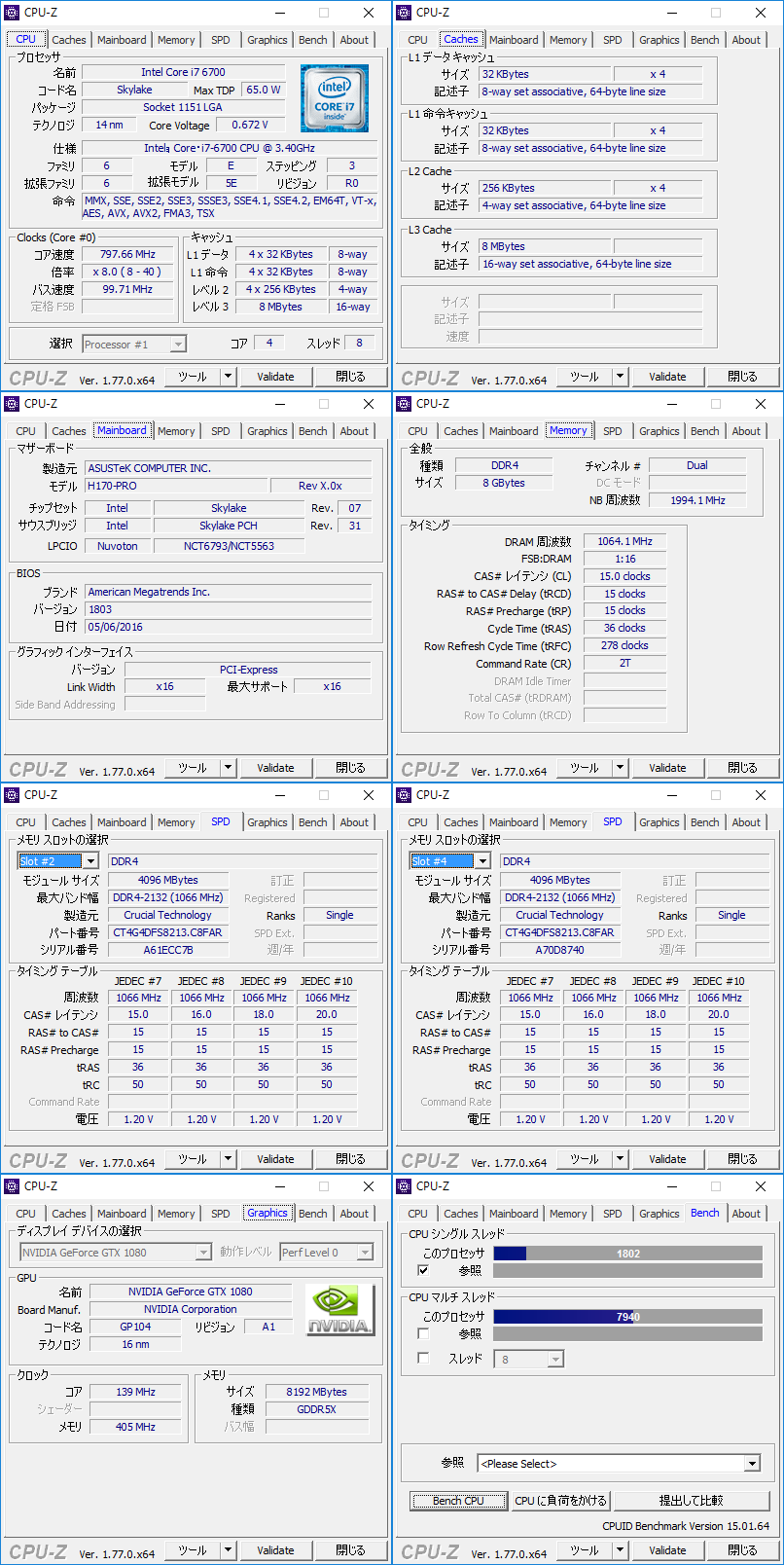Click Validate in the CPU tab window

tap(275, 377)
